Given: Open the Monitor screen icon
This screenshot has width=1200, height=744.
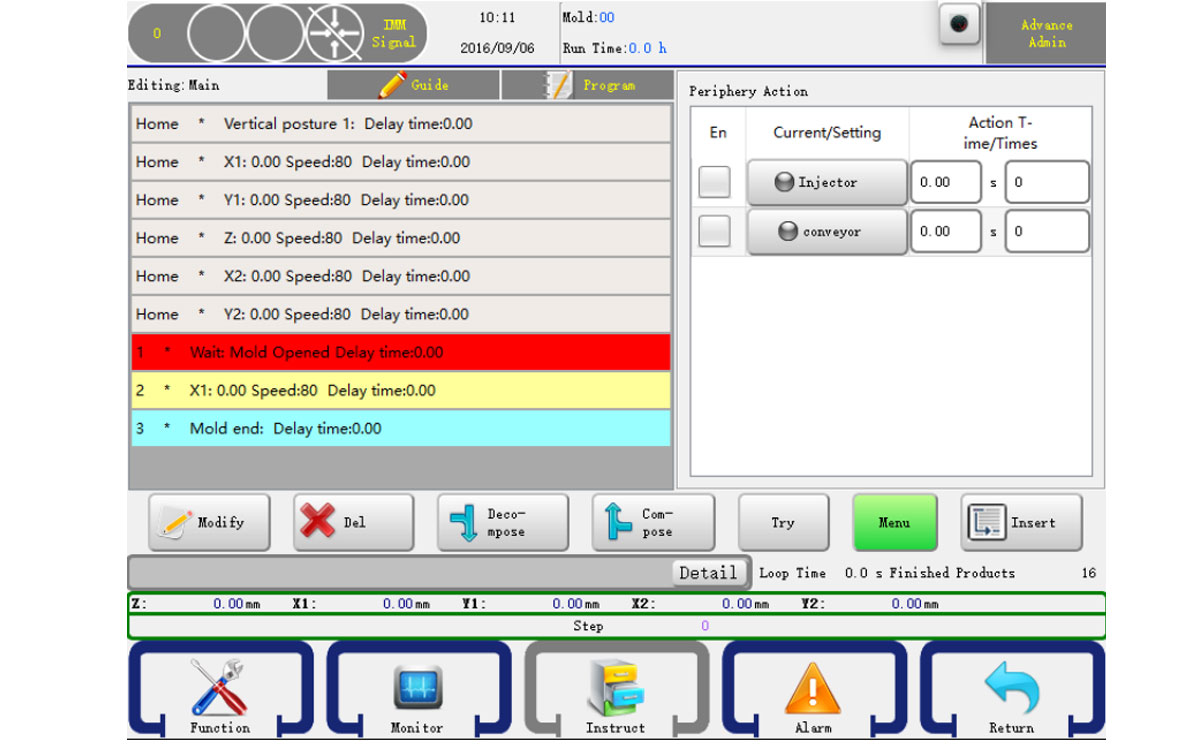Looking at the screenshot, I should [x=416, y=690].
